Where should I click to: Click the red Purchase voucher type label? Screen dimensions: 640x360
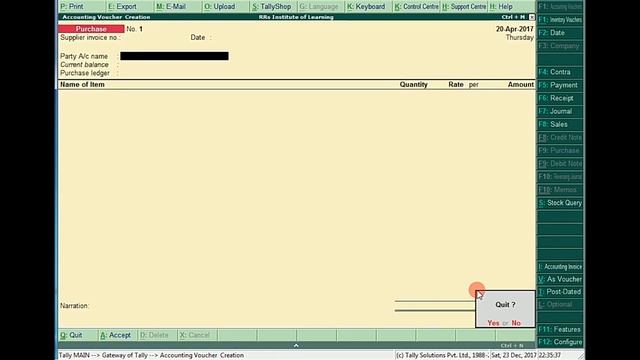91,29
